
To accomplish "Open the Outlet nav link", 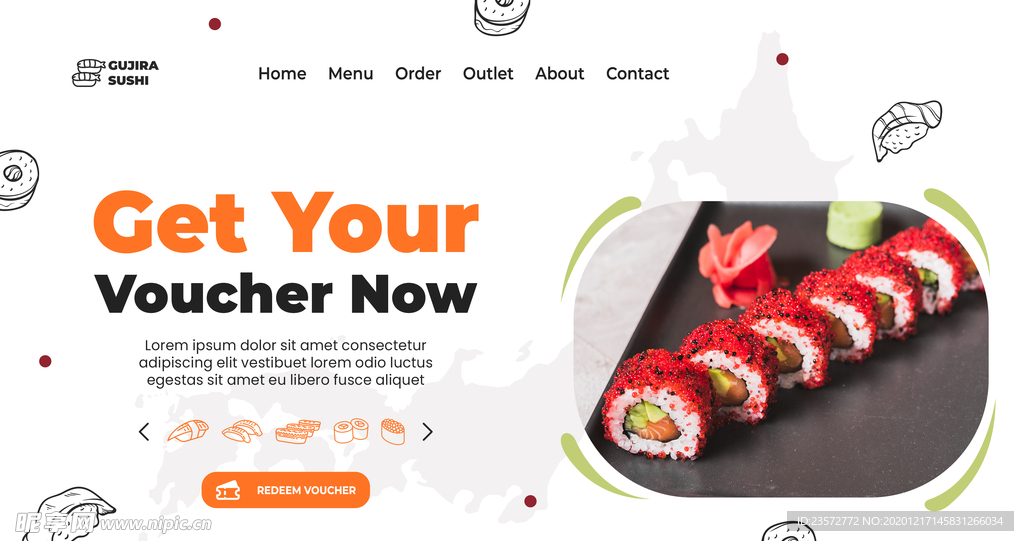I will pos(488,73).
